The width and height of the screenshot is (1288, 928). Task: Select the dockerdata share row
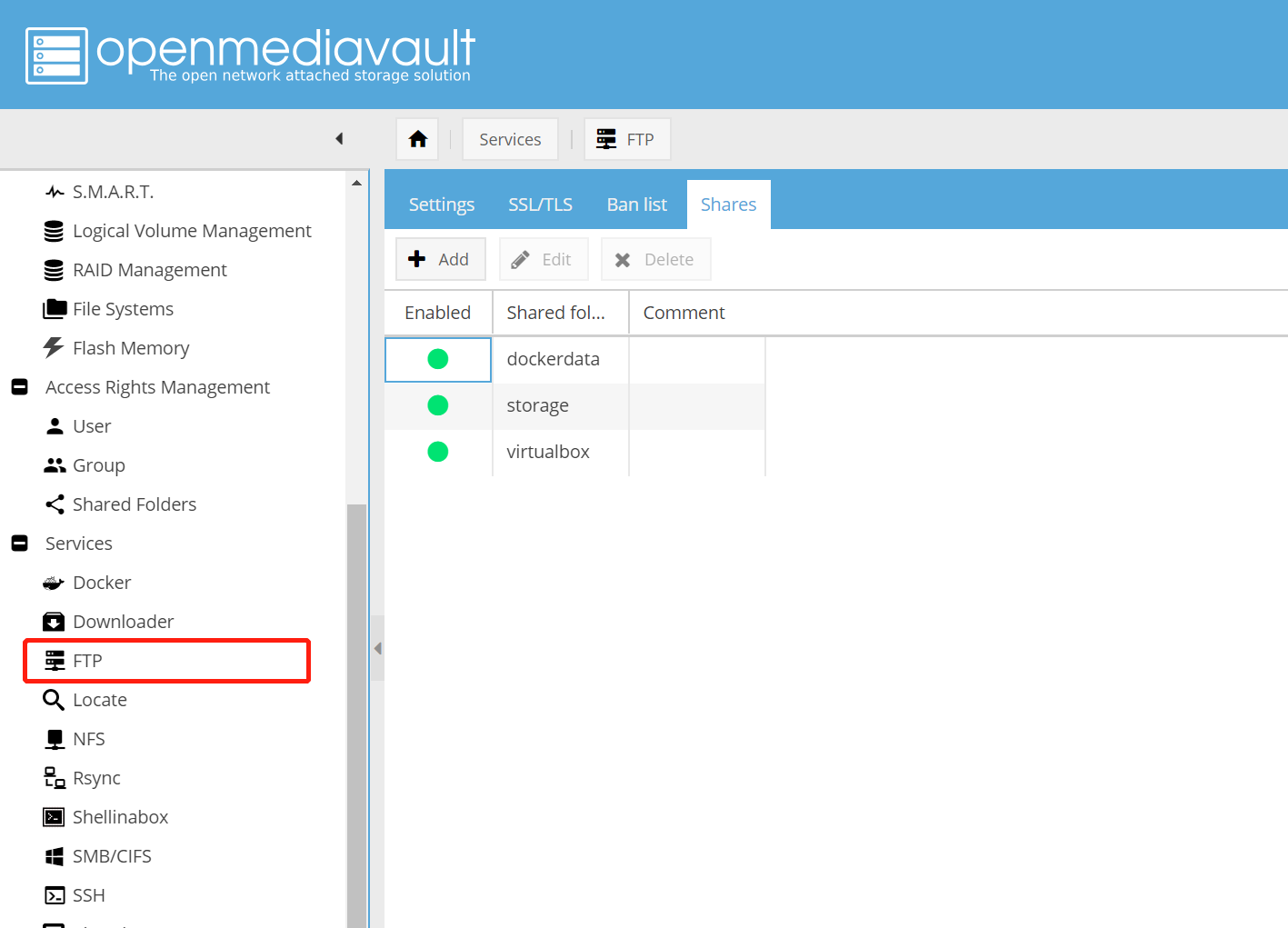(575, 359)
